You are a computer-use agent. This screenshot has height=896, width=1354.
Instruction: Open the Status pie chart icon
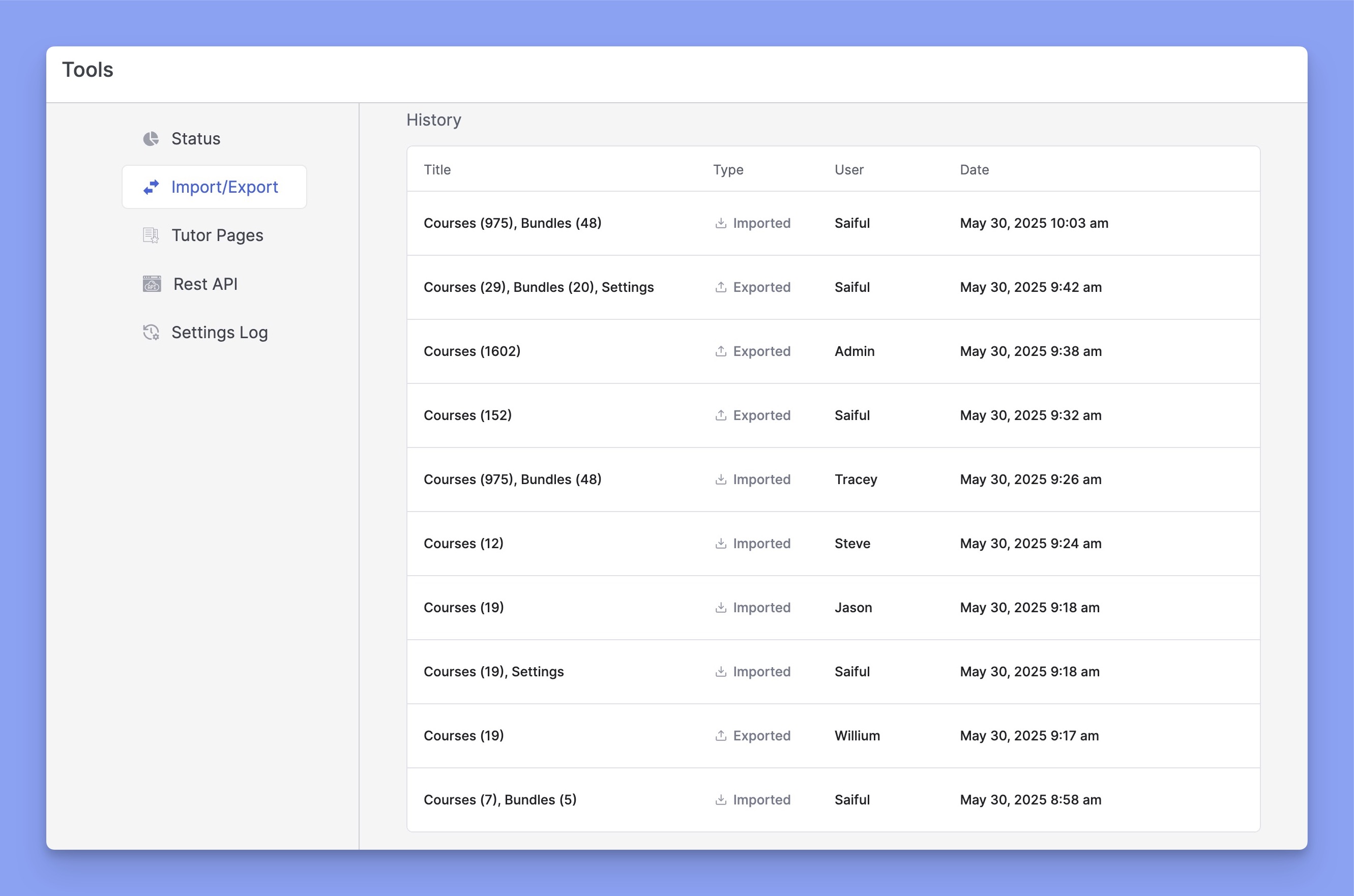pyautogui.click(x=151, y=139)
